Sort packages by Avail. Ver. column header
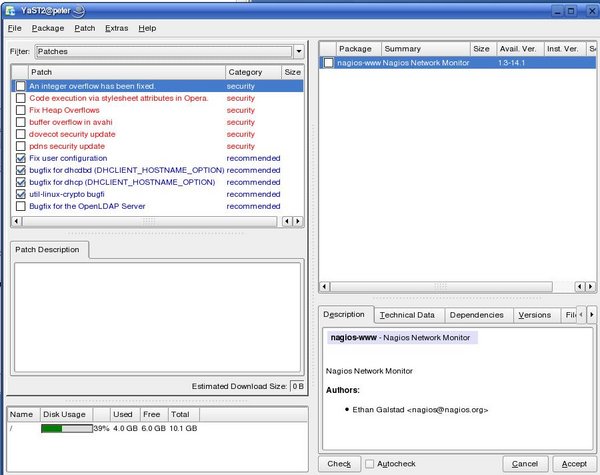Image resolution: width=600 pixels, height=475 pixels. (x=517, y=48)
